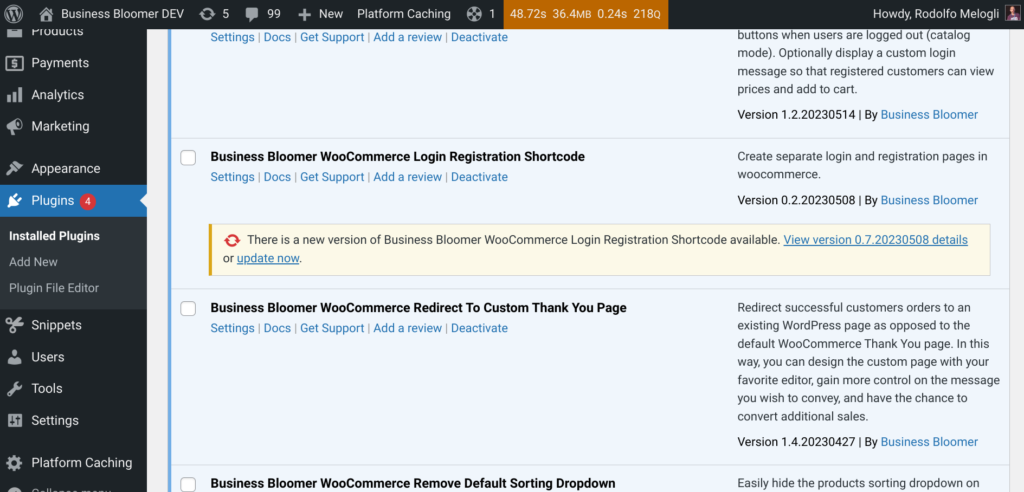Click the circular icon next to 1 in admin bar
The height and width of the screenshot is (492, 1024).
coord(475,14)
